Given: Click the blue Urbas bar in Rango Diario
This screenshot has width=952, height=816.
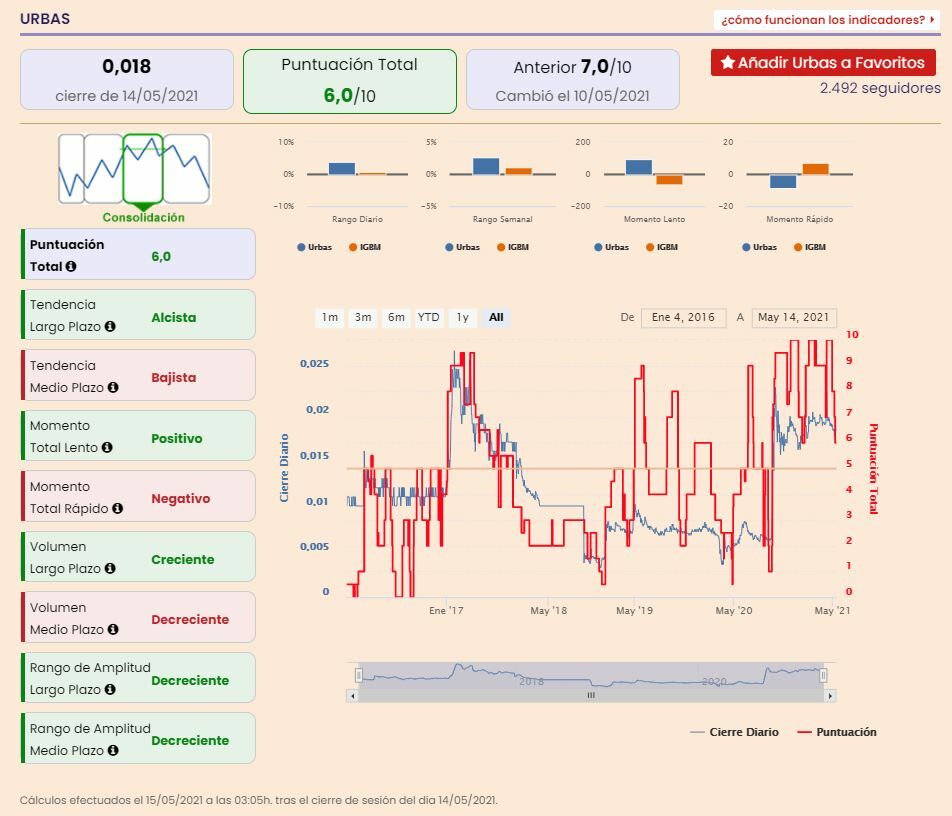Looking at the screenshot, I should coord(342,168).
